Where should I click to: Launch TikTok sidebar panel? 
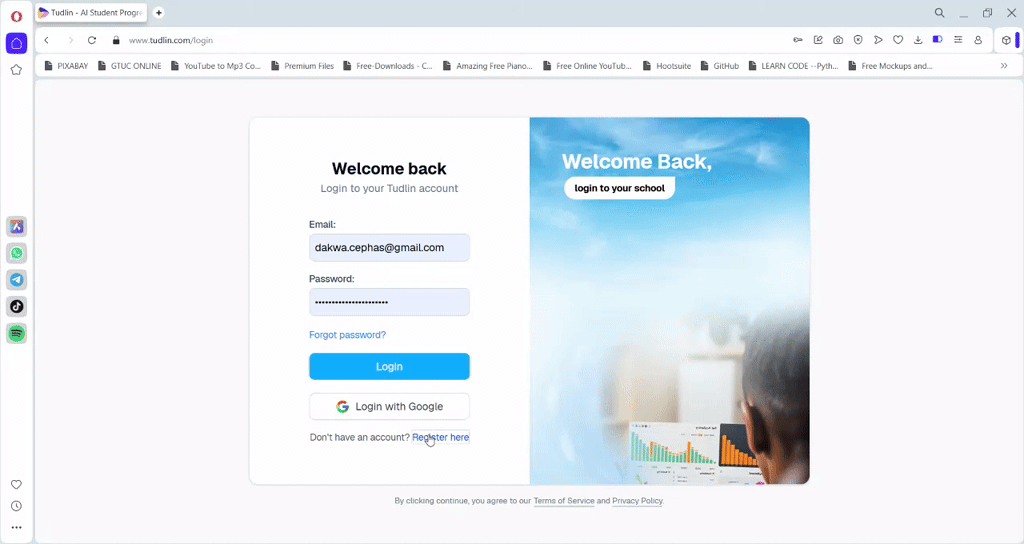(x=16, y=307)
